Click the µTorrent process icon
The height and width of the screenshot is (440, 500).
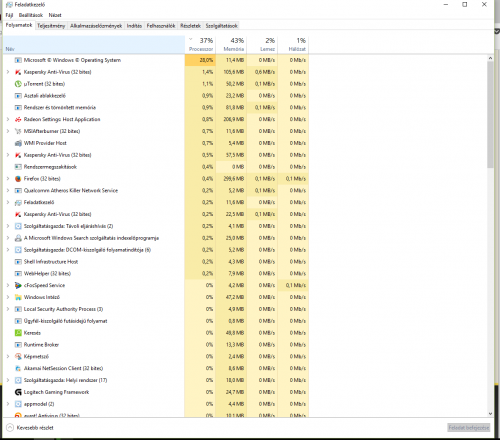click(18, 84)
